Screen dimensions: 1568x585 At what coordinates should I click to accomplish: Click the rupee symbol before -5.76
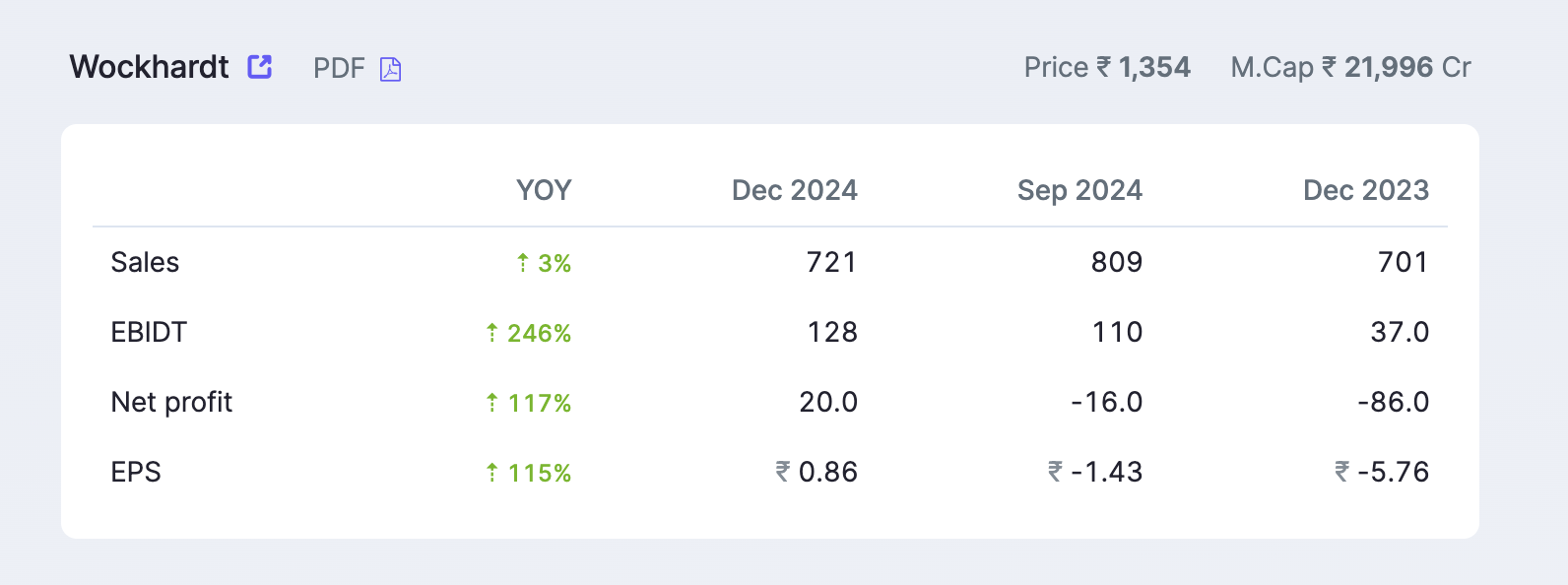pos(1341,472)
